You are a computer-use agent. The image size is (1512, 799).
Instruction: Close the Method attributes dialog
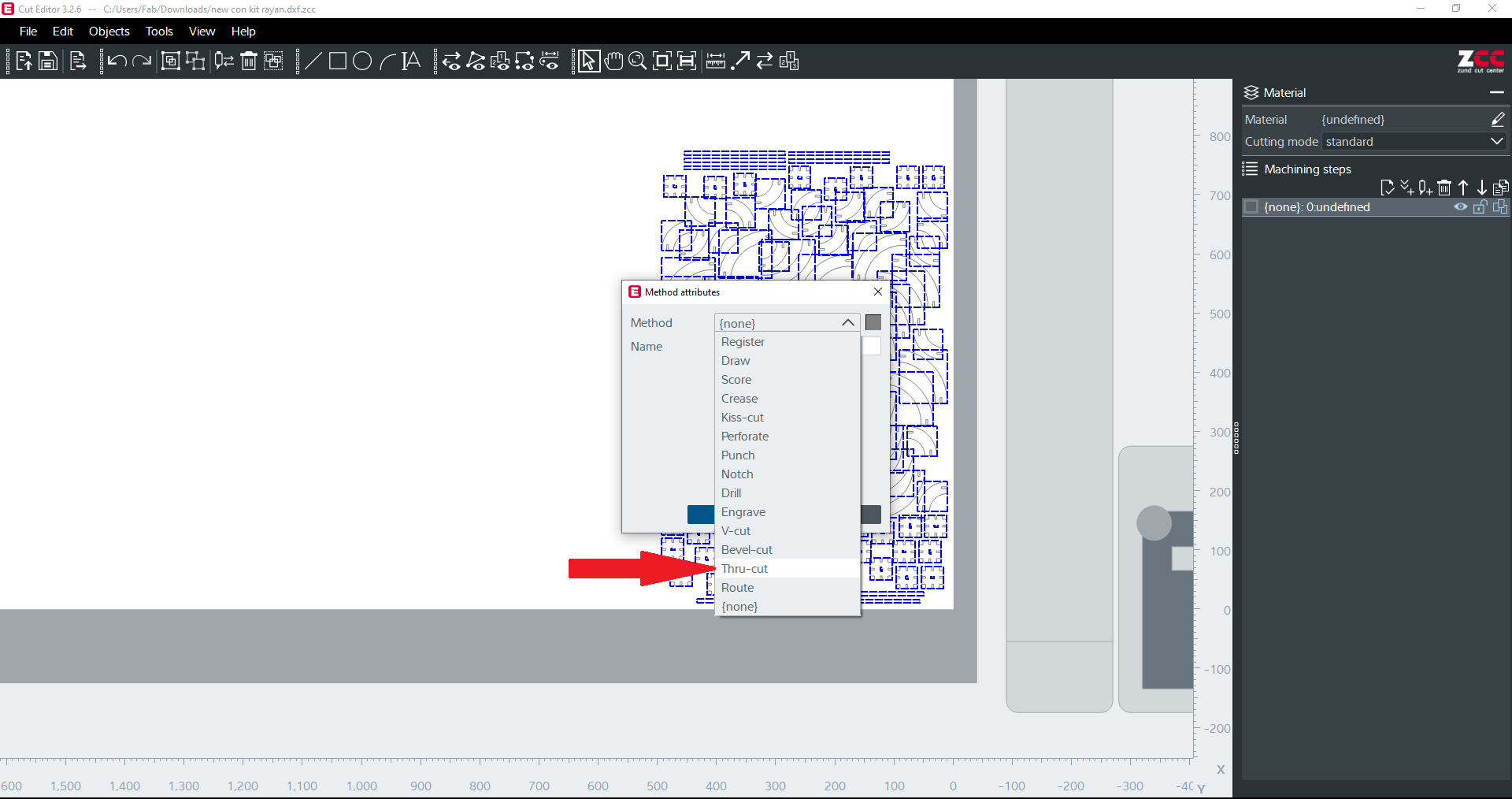tap(878, 292)
